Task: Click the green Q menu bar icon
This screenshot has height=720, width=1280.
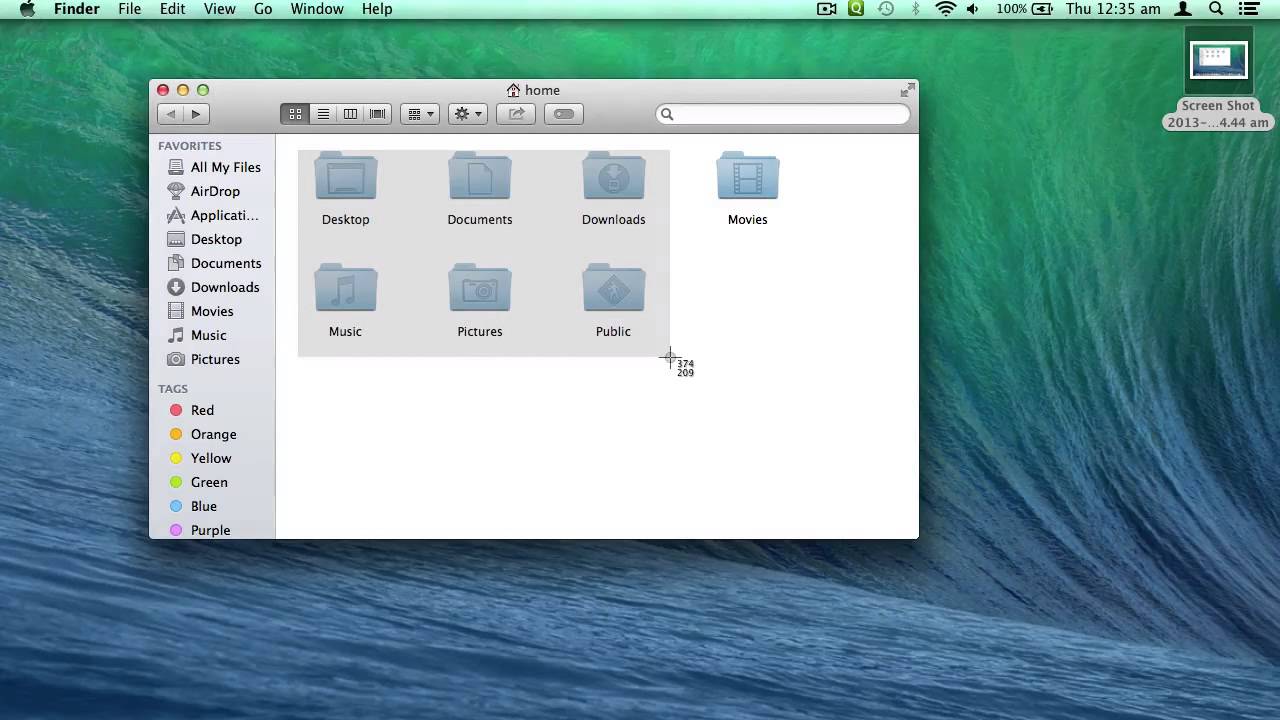Action: pyautogui.click(x=856, y=9)
